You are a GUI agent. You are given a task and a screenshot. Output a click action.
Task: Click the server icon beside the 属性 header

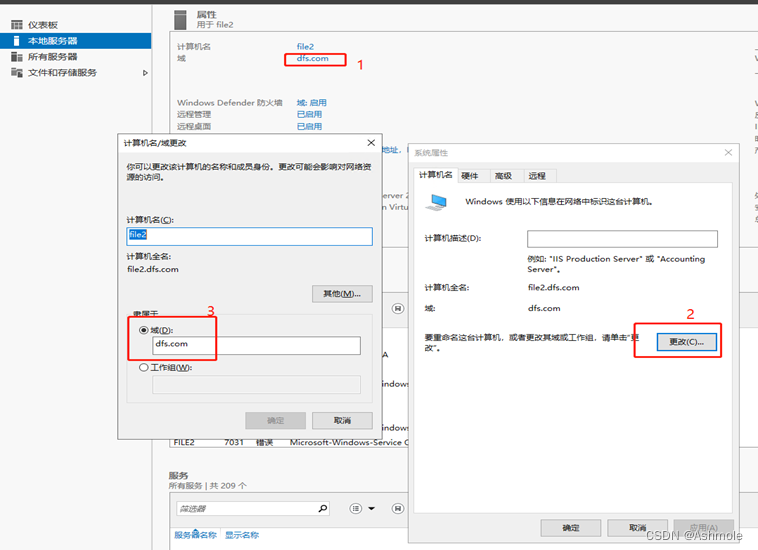tap(180, 20)
